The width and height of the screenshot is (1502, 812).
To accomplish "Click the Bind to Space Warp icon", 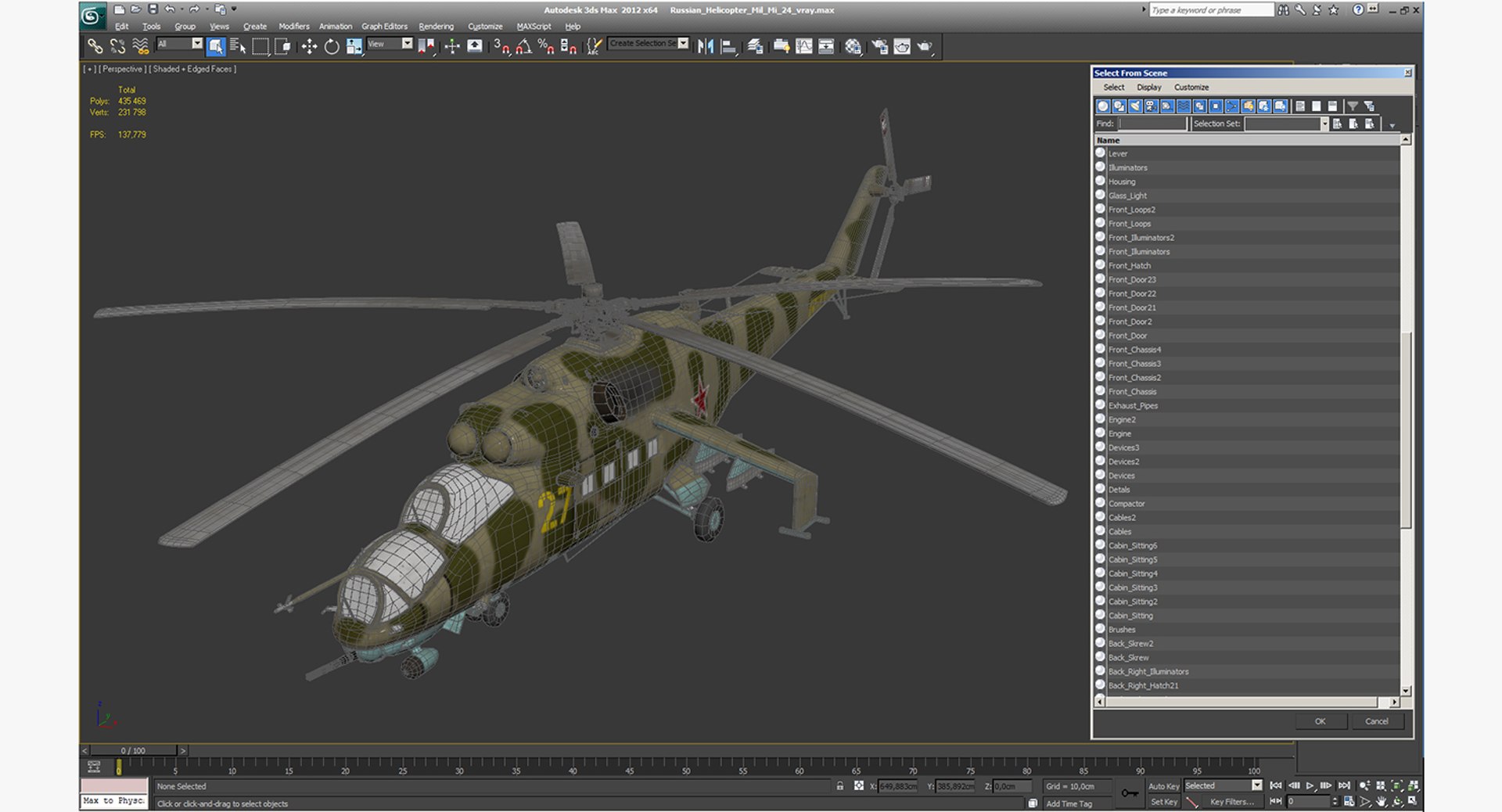I will click(x=141, y=47).
